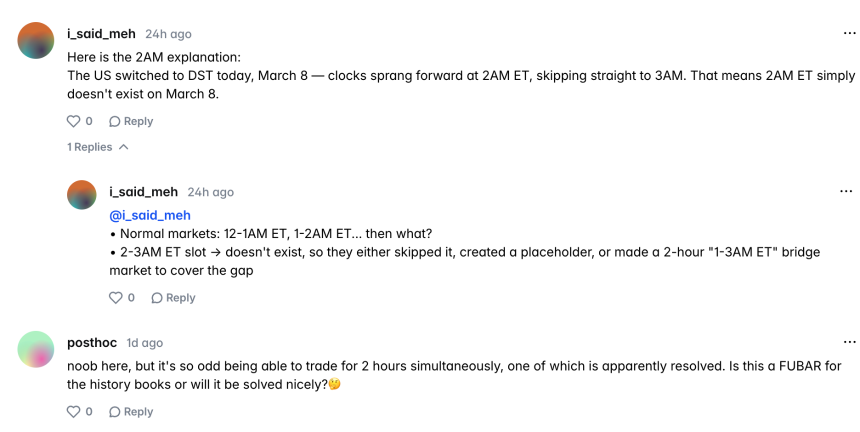
Task: Click the "1d ago" timestamp on posthoc's comment
Action: click(145, 343)
